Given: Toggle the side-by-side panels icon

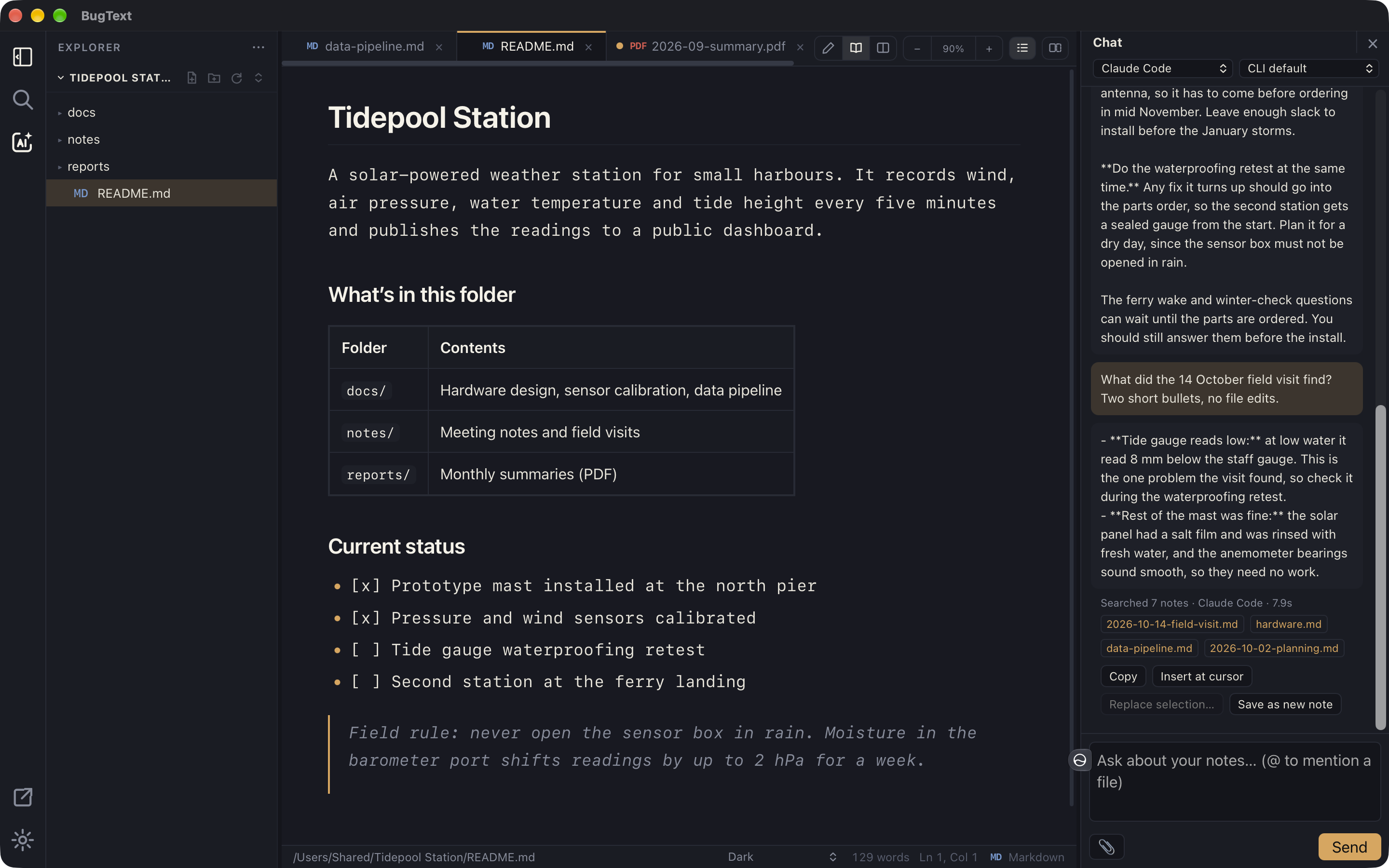Looking at the screenshot, I should [1055, 48].
